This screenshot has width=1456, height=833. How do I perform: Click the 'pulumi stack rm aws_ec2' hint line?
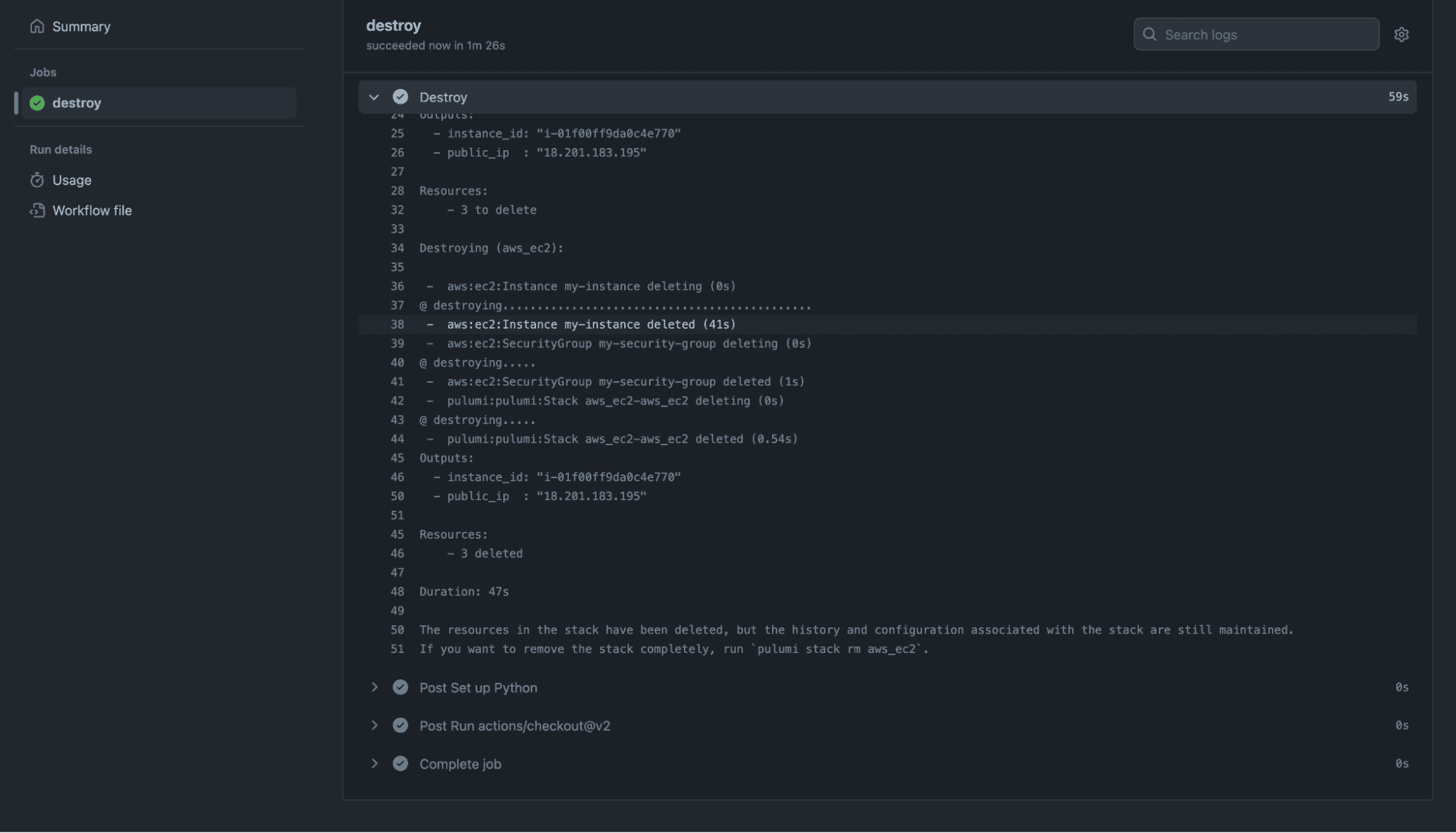(x=674, y=649)
